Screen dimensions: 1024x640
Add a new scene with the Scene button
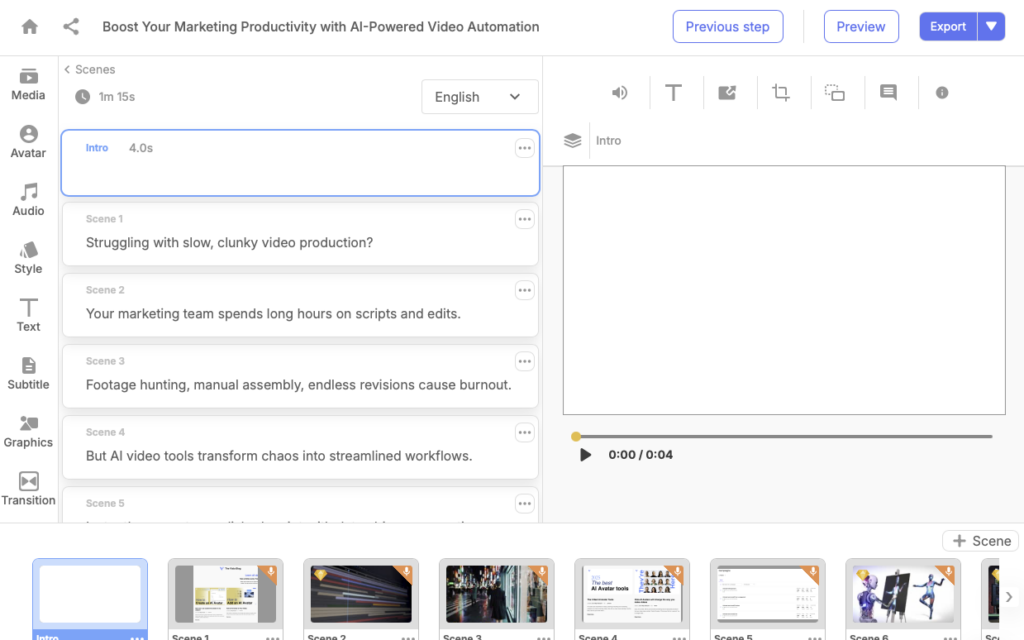tap(980, 540)
